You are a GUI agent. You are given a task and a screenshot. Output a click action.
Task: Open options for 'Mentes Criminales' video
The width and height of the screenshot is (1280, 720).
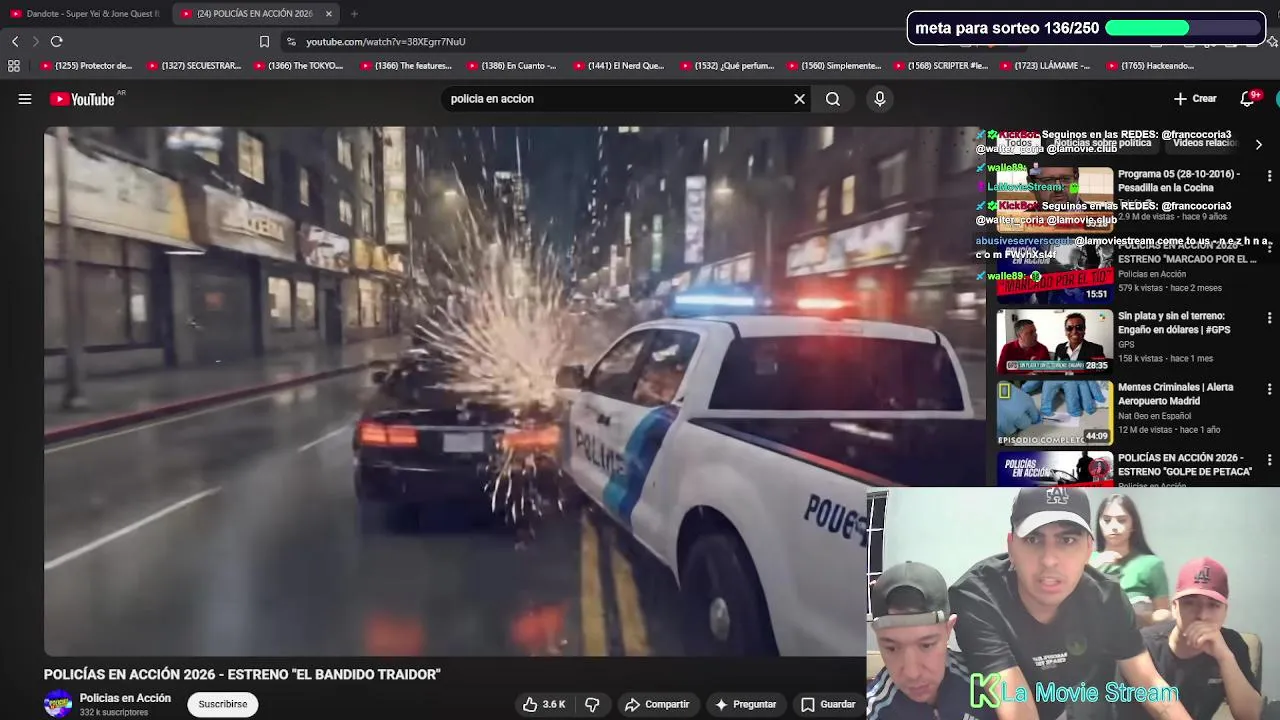(x=1269, y=389)
